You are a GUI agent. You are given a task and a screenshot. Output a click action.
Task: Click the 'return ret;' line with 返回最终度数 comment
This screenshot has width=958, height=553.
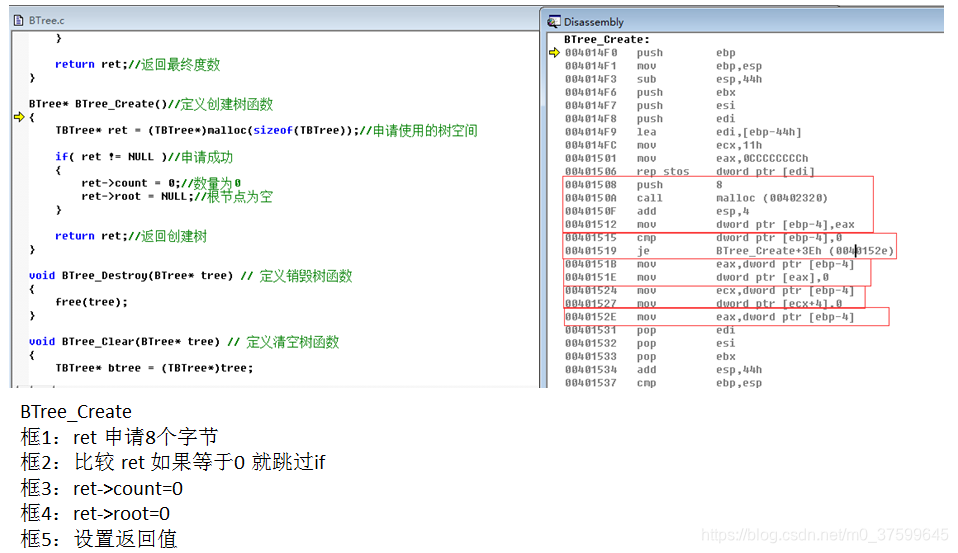pyautogui.click(x=137, y=65)
